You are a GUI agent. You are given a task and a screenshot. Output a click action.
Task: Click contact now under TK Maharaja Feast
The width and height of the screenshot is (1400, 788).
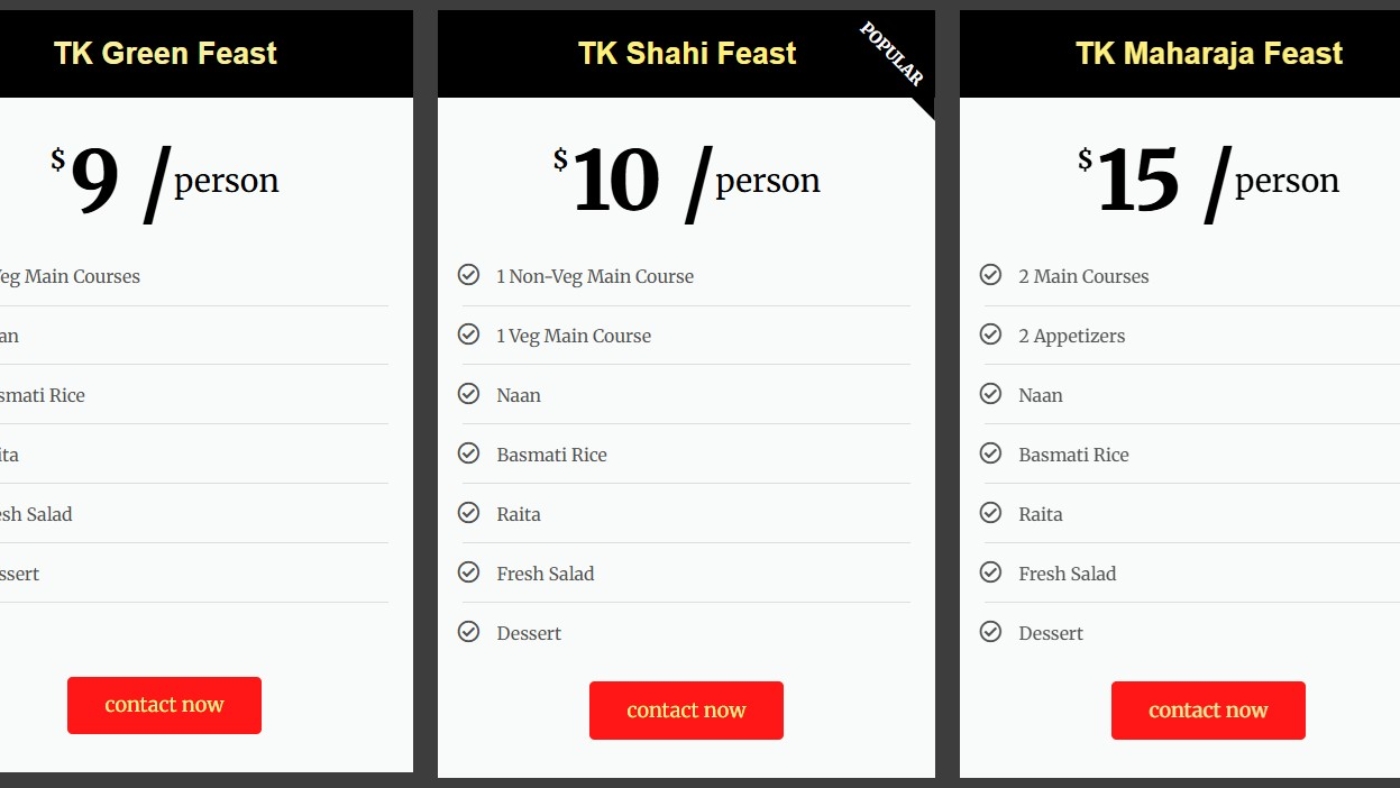[1208, 711]
